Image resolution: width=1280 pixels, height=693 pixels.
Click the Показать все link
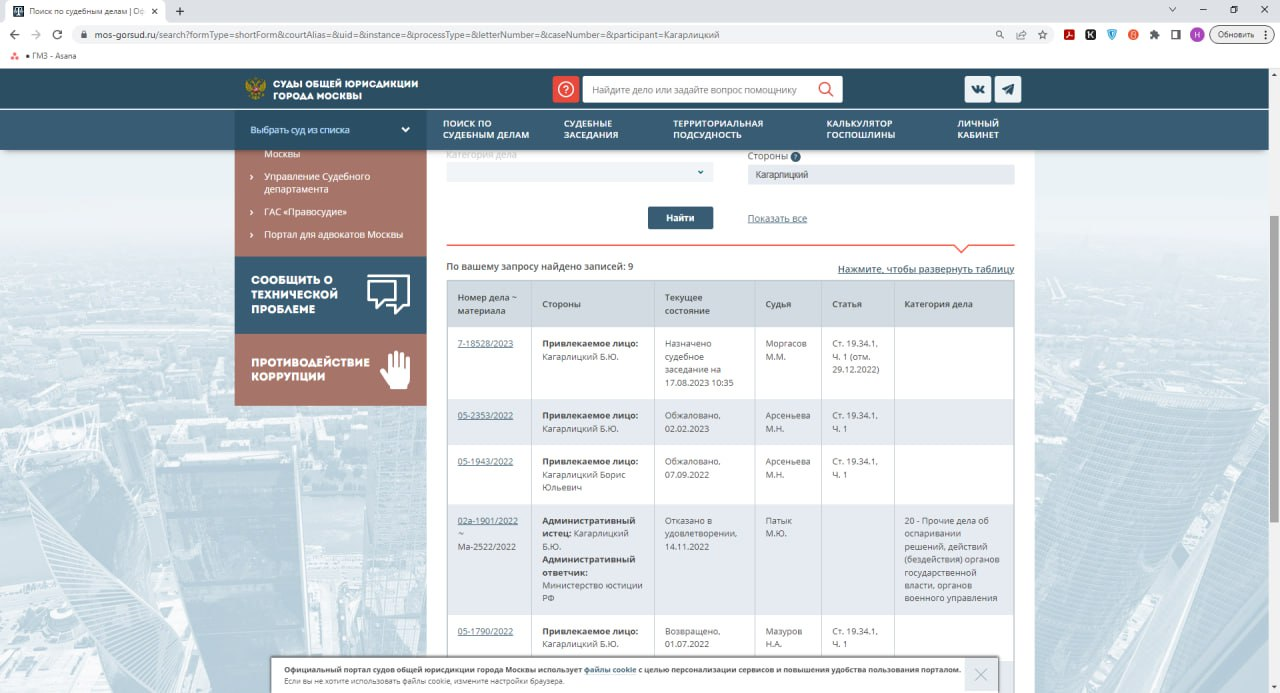pos(777,219)
